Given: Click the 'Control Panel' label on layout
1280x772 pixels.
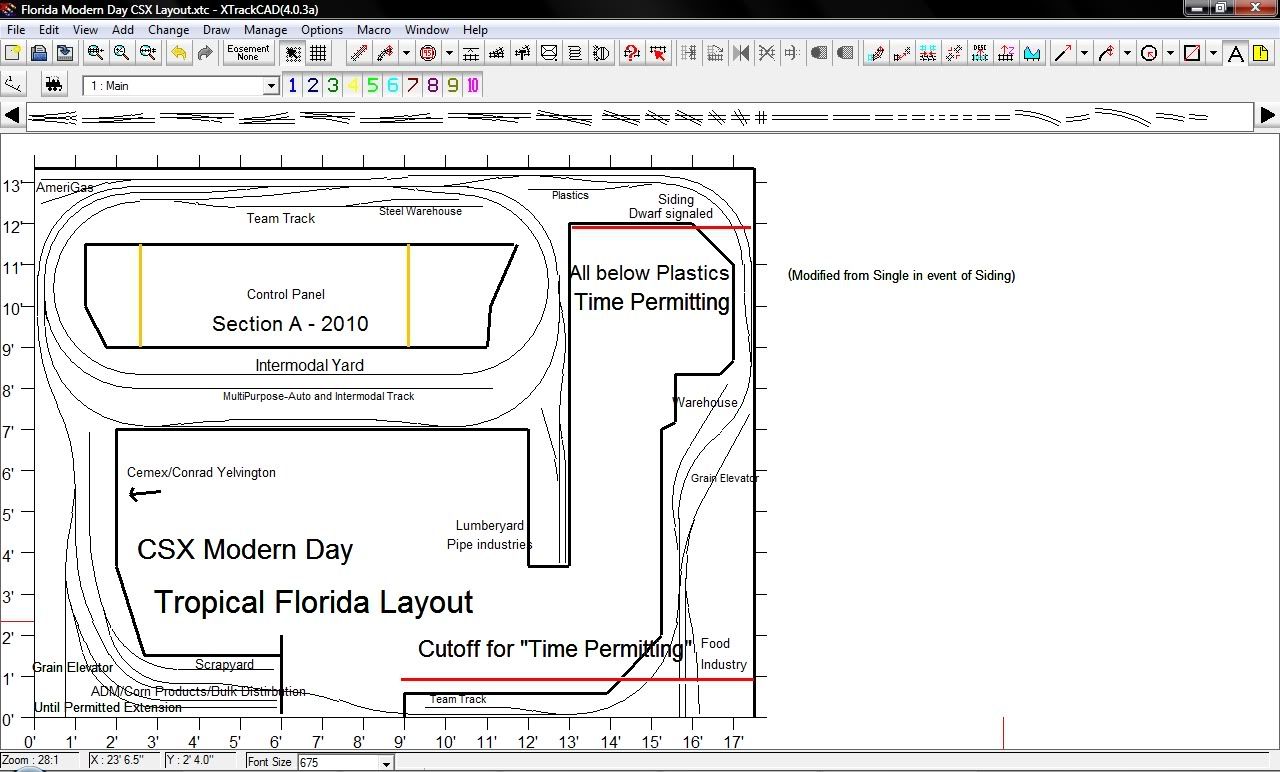Looking at the screenshot, I should [x=286, y=294].
